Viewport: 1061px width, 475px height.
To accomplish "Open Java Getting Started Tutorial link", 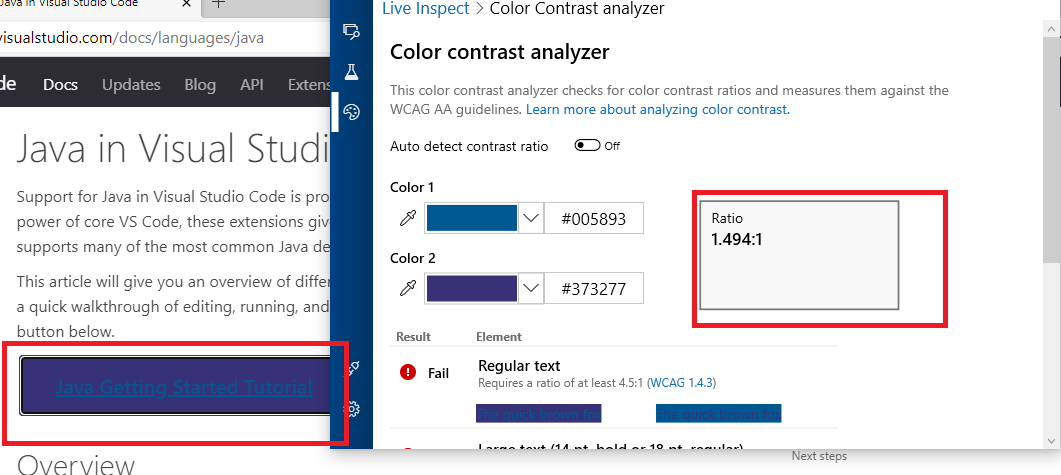I will 183,387.
